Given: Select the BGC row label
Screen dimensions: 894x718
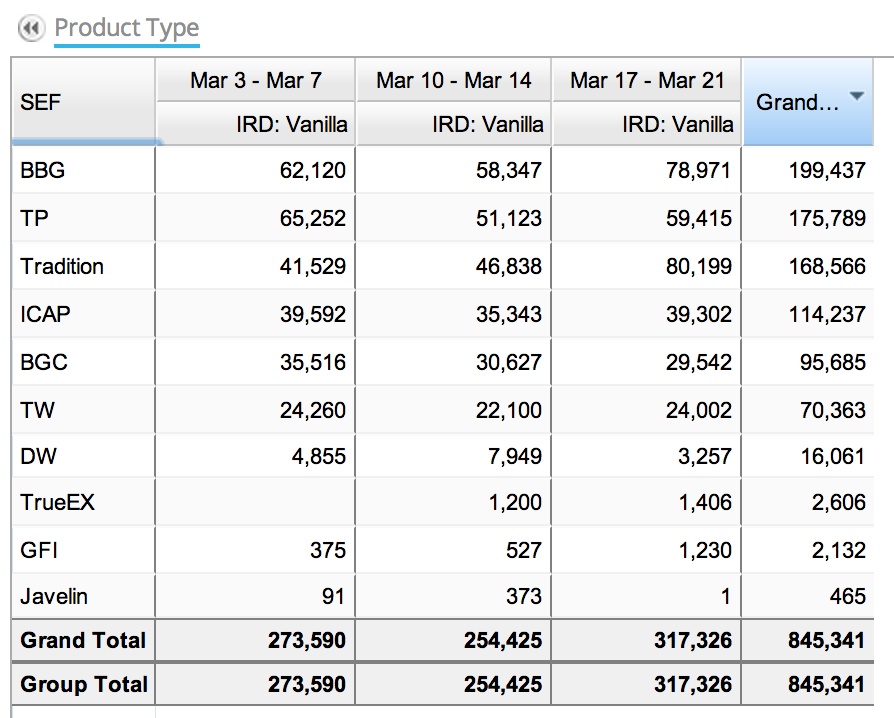Looking at the screenshot, I should coord(44,362).
